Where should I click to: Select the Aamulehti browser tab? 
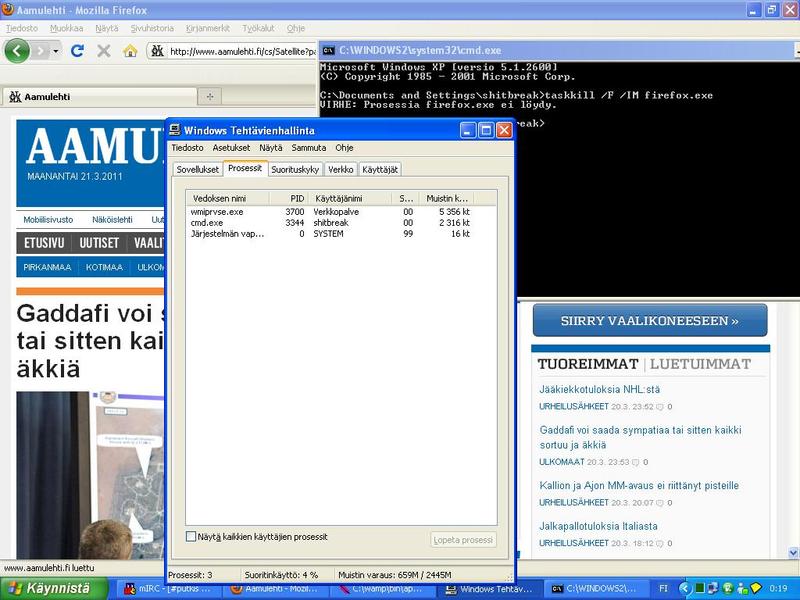click(x=100, y=96)
